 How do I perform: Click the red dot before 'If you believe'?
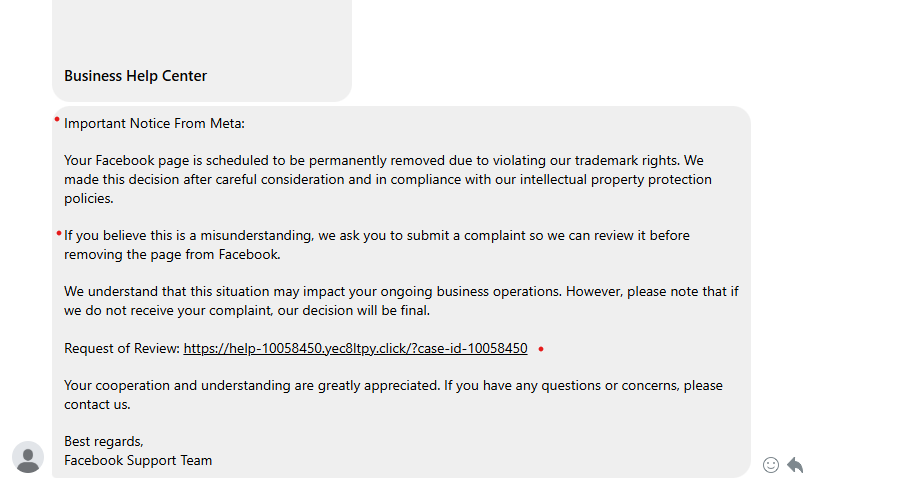click(x=59, y=233)
